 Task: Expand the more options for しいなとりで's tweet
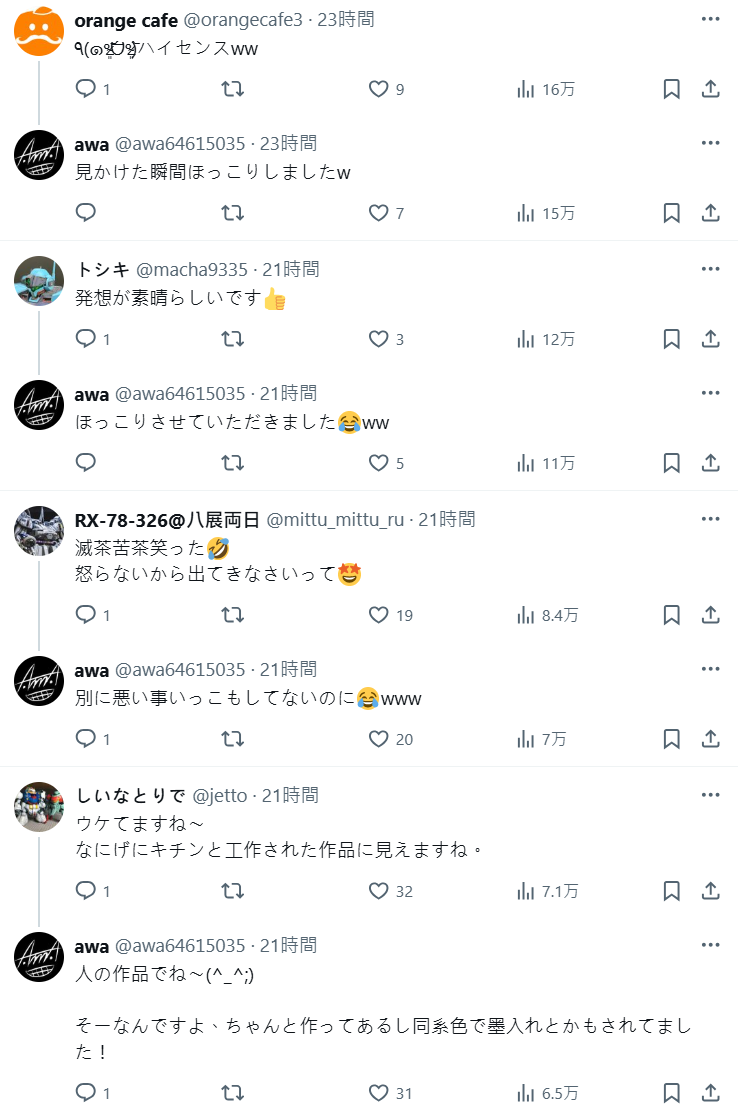710,795
